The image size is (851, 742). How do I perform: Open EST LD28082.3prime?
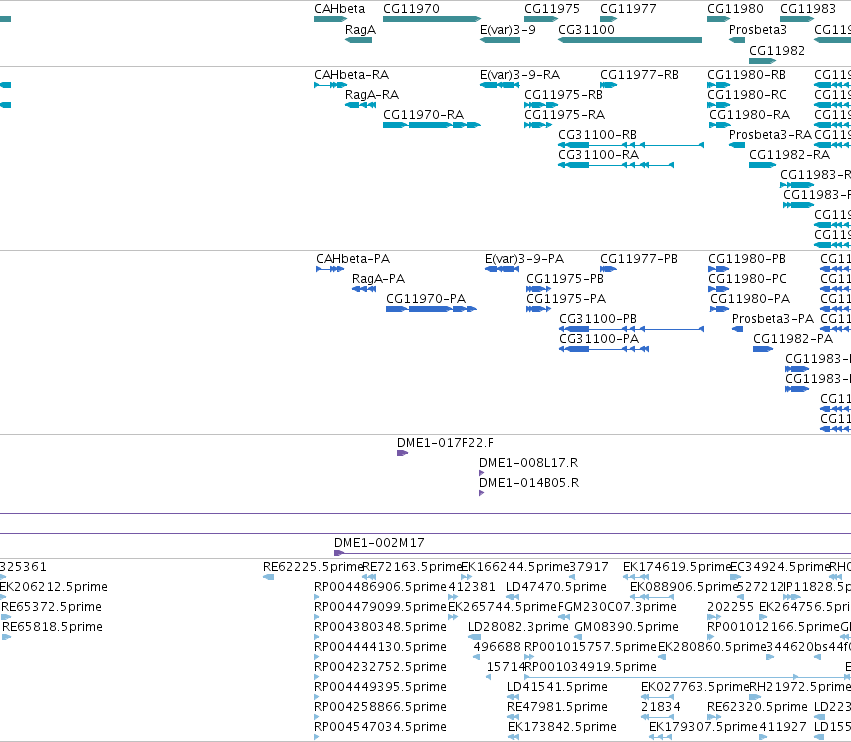click(x=474, y=637)
